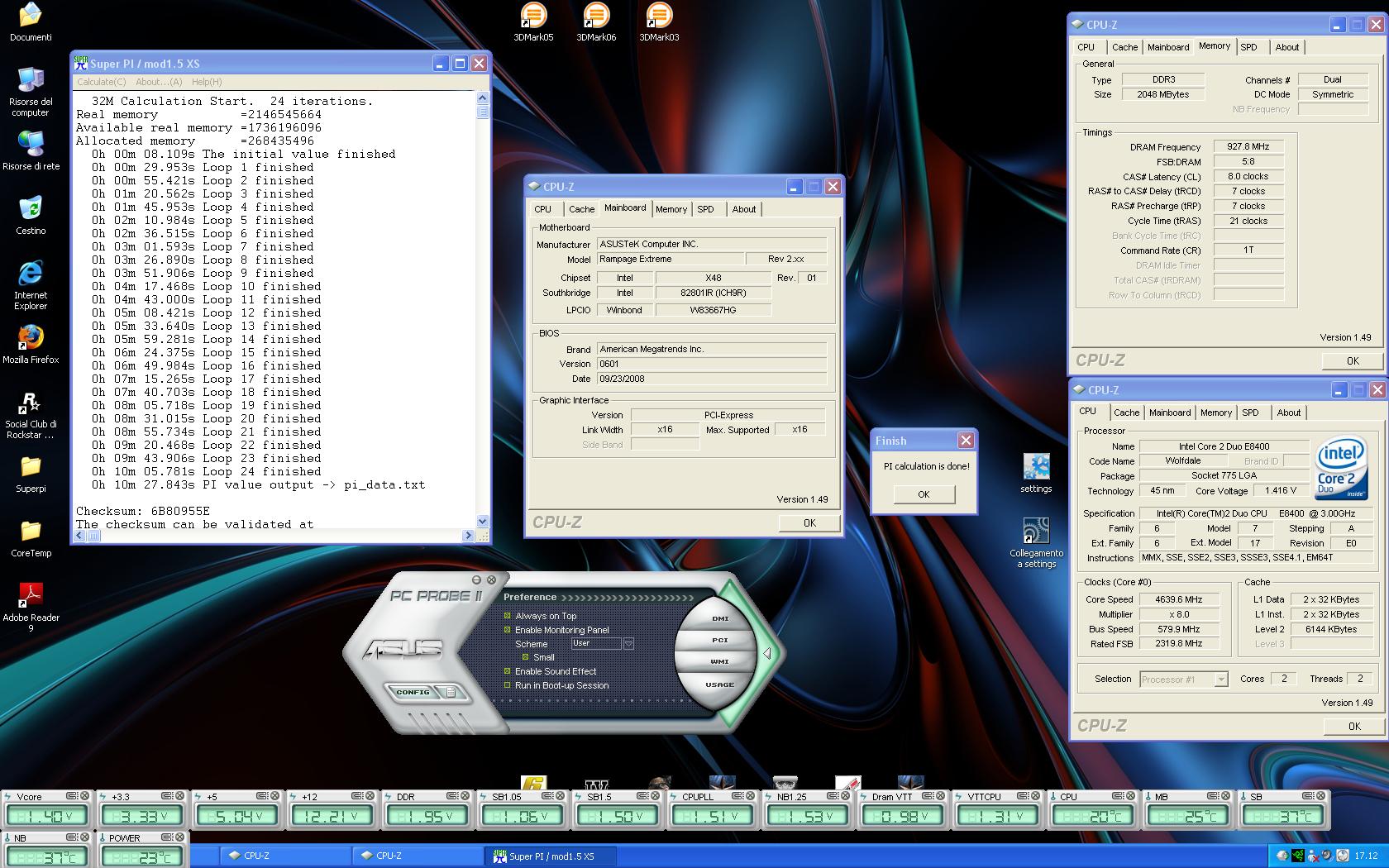Close the POWER temperature monitor panel
Image resolution: width=1389 pixels, height=868 pixels.
tap(179, 837)
